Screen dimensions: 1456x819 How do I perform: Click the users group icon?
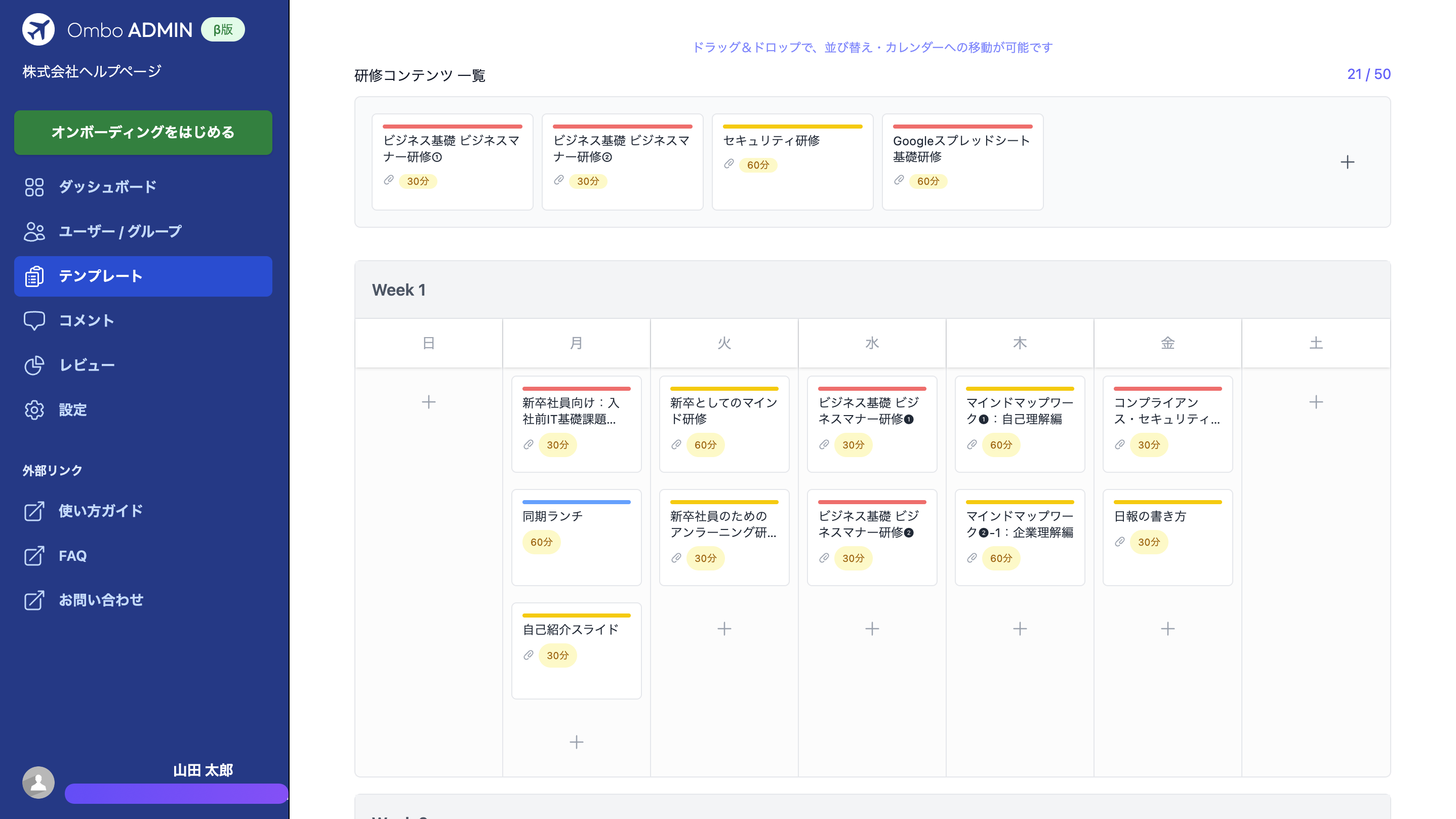pyautogui.click(x=34, y=232)
